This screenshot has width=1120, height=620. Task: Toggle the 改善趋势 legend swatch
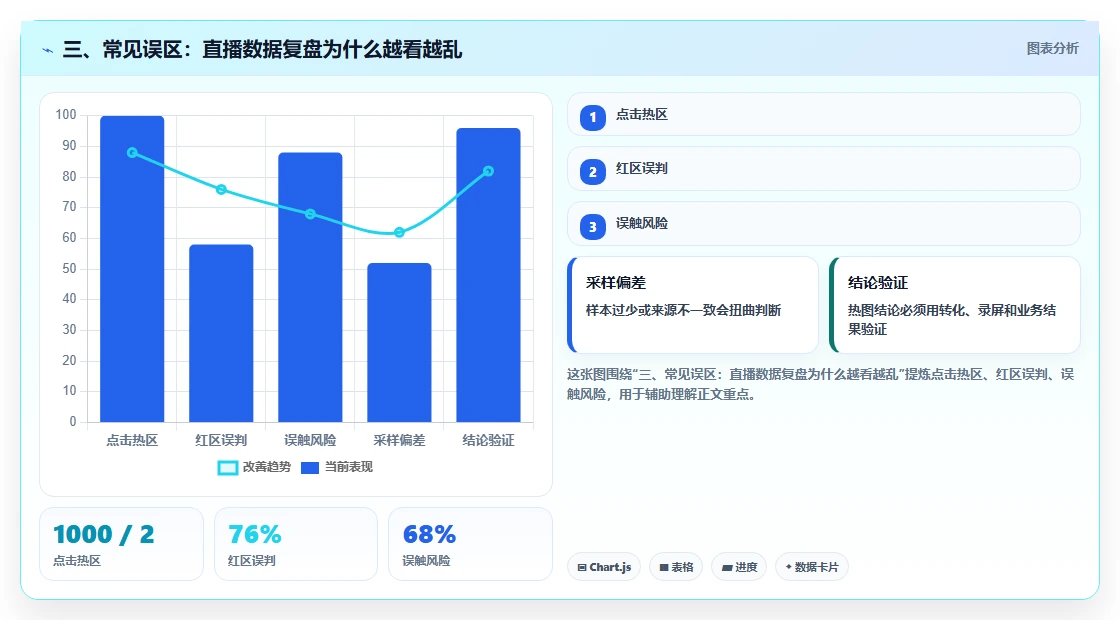click(x=227, y=468)
